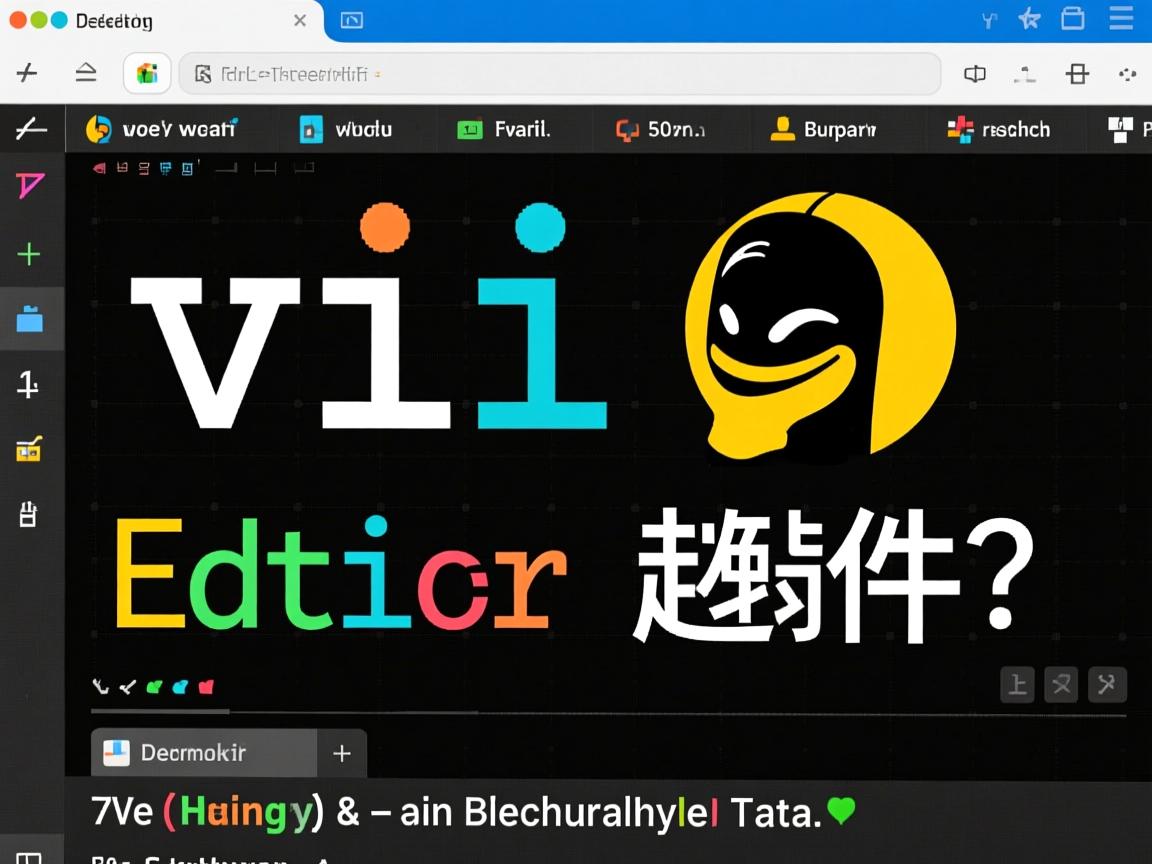Select the pink pen tool in sidebar
This screenshot has width=1152, height=864.
tap(31, 185)
